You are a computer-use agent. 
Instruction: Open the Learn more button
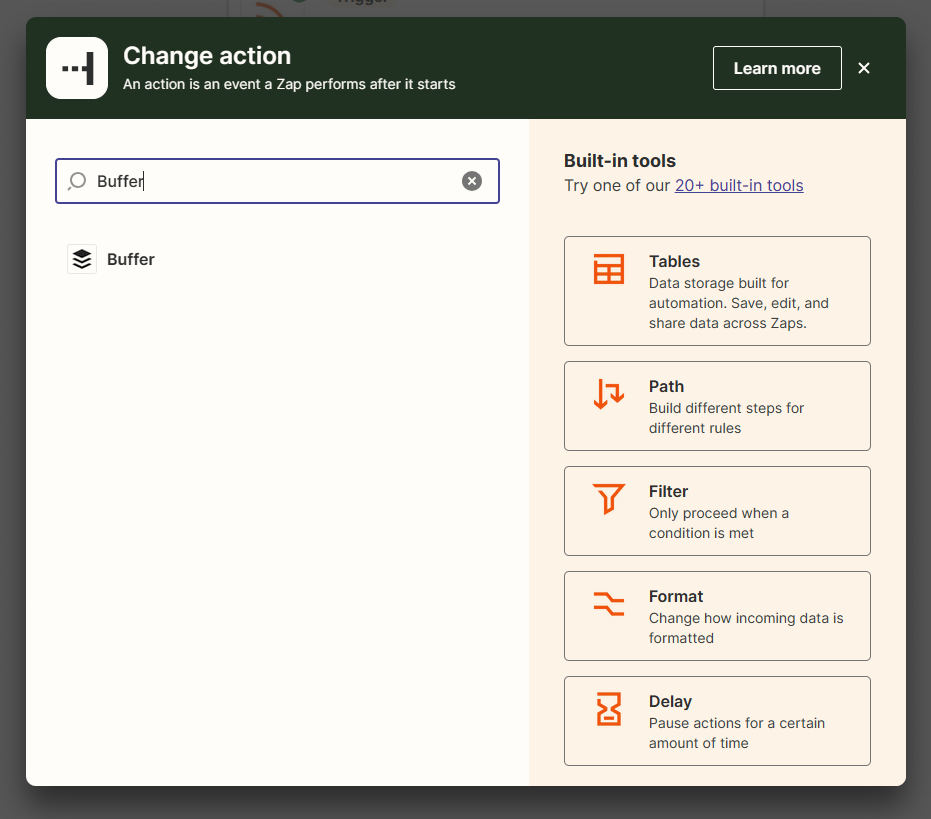point(777,68)
